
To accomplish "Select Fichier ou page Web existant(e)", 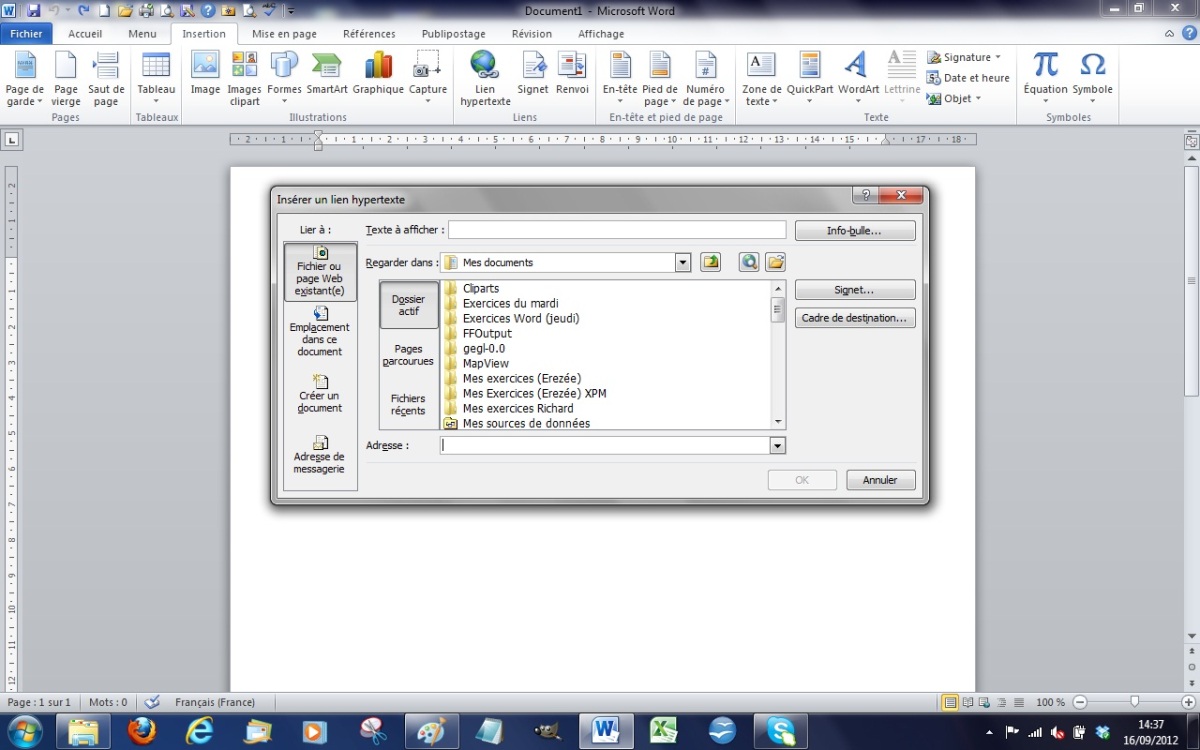I will 320,272.
